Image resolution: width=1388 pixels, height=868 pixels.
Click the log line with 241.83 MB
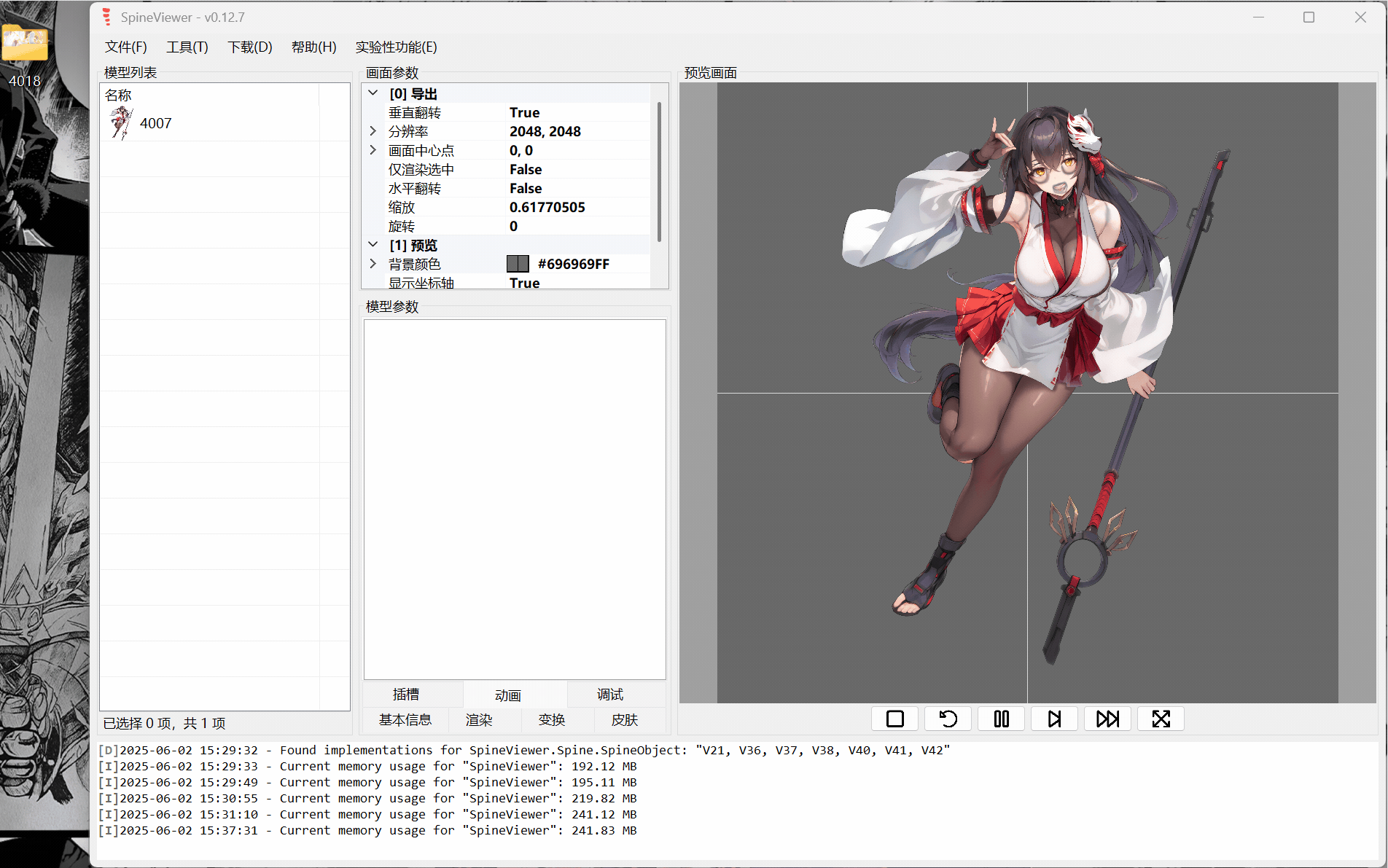[368, 830]
